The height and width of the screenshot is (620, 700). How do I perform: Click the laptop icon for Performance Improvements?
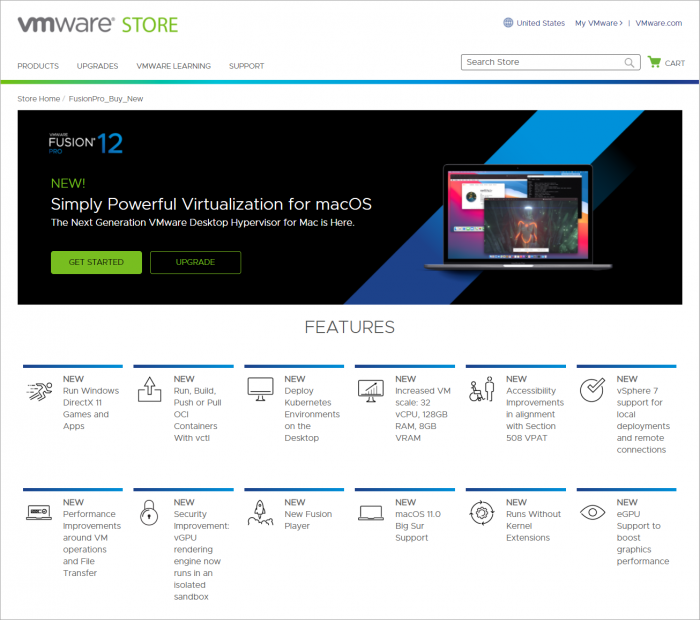[39, 512]
